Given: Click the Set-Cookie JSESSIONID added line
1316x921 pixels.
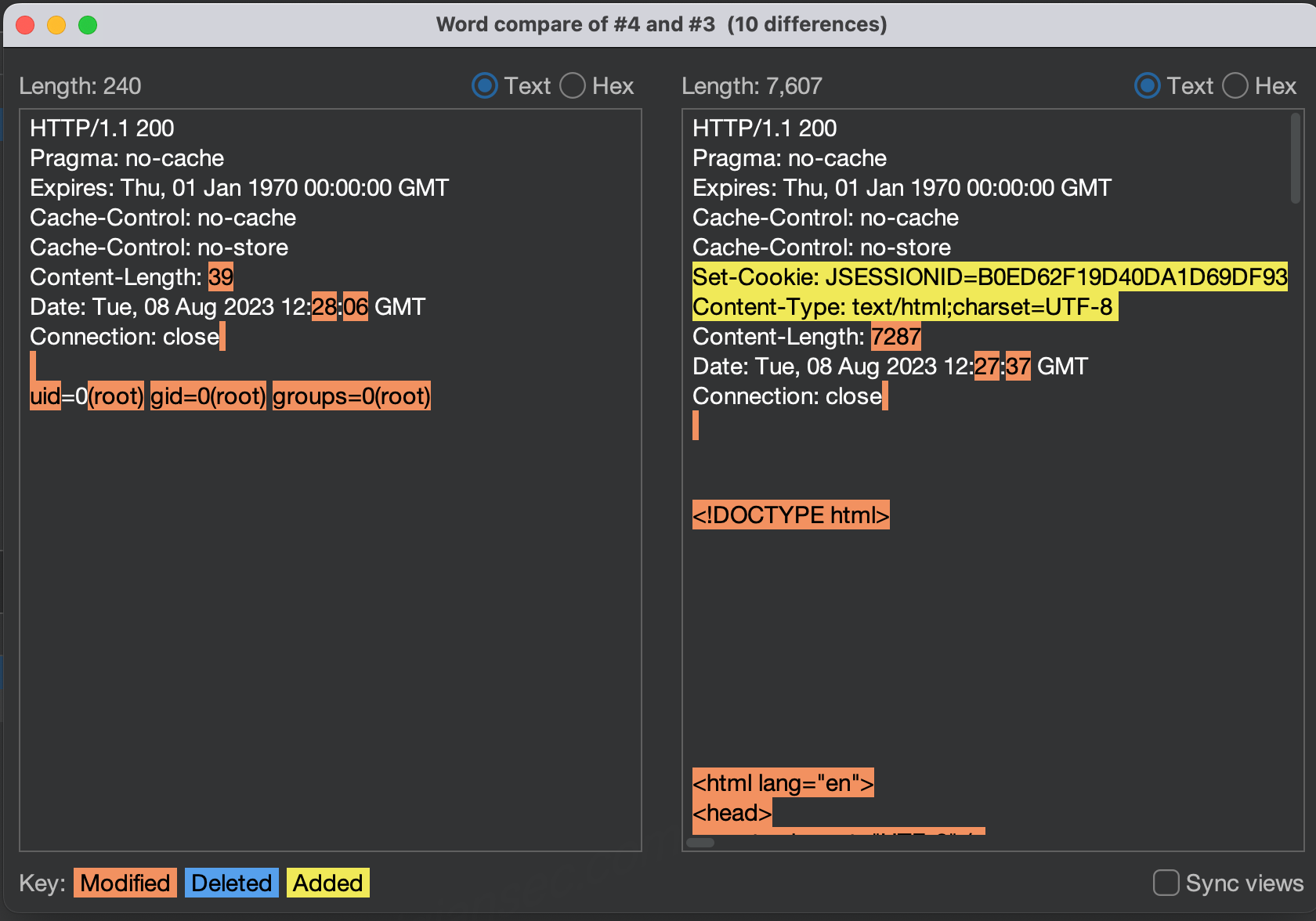Looking at the screenshot, I should tap(990, 276).
